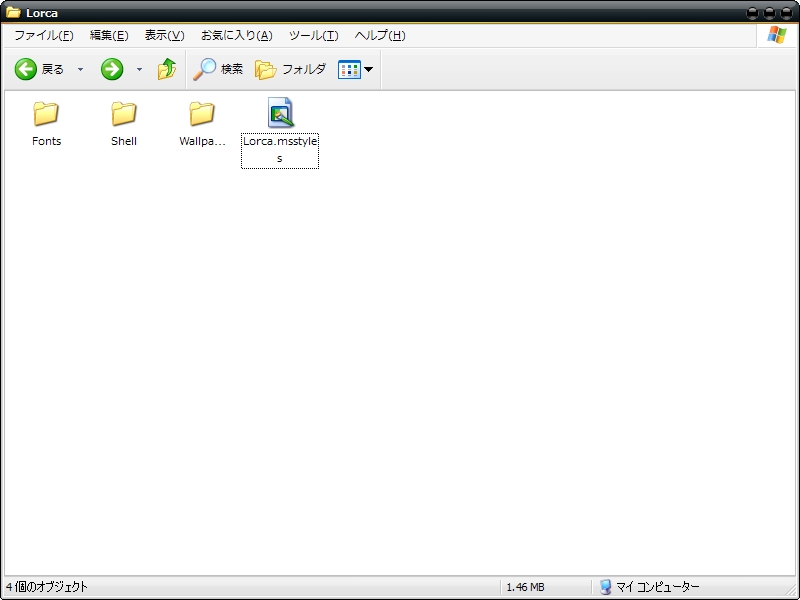The width and height of the screenshot is (800, 600).
Task: Minimize the Lorca window
Action: 752,13
